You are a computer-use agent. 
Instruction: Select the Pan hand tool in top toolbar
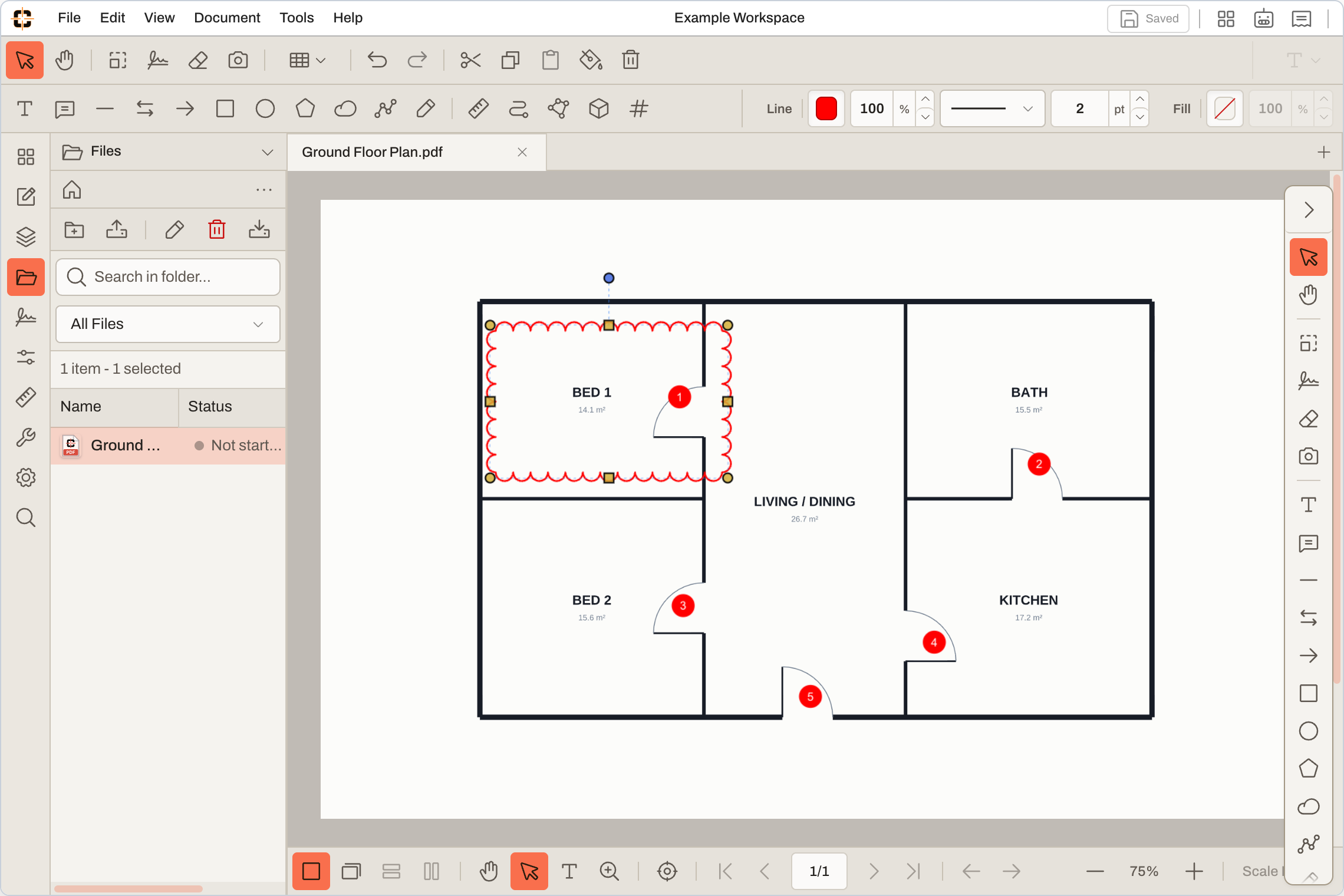coord(64,60)
